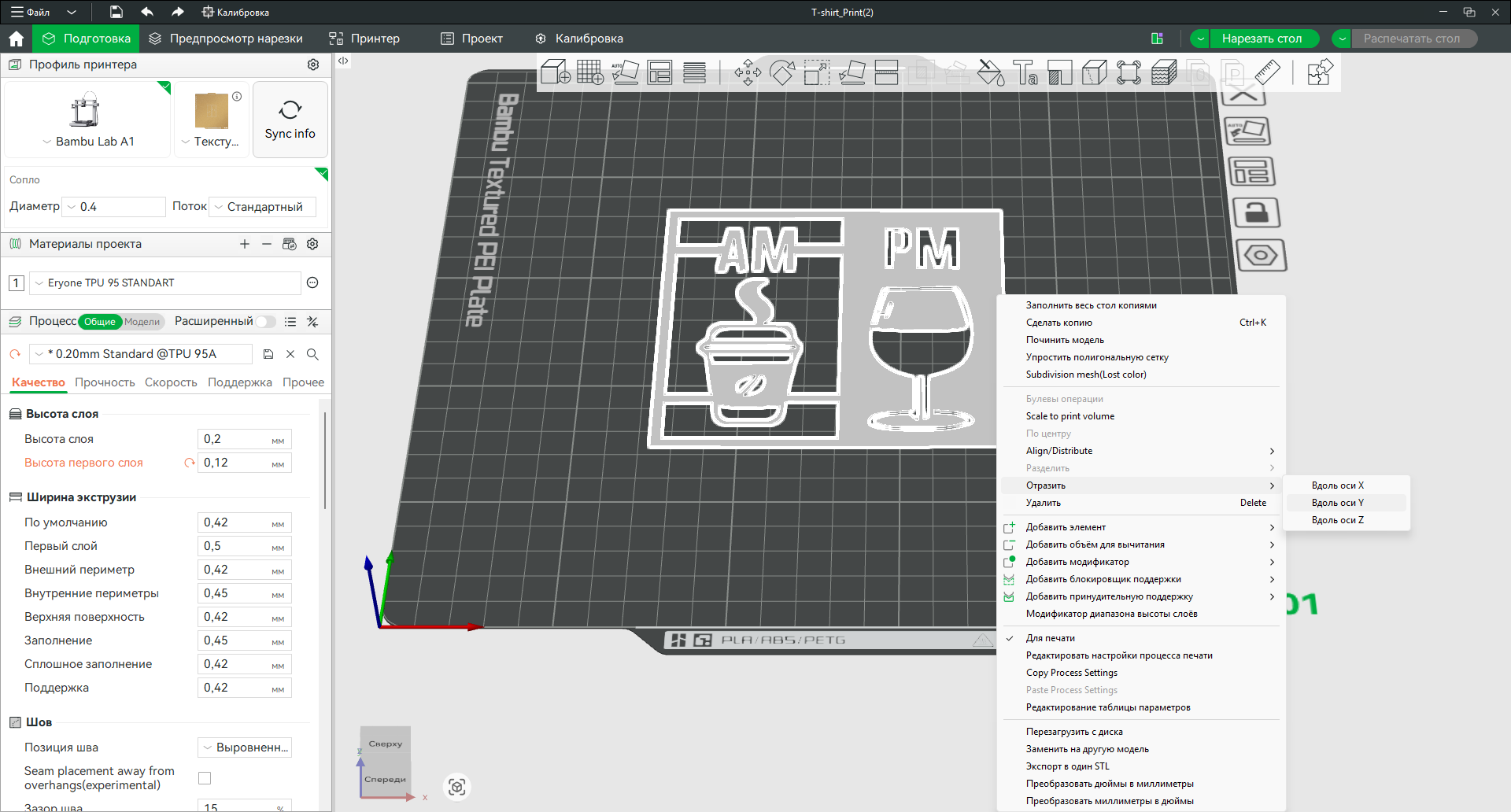Select the Text shape tool
This screenshot has height=812, width=1511.
[1025, 73]
